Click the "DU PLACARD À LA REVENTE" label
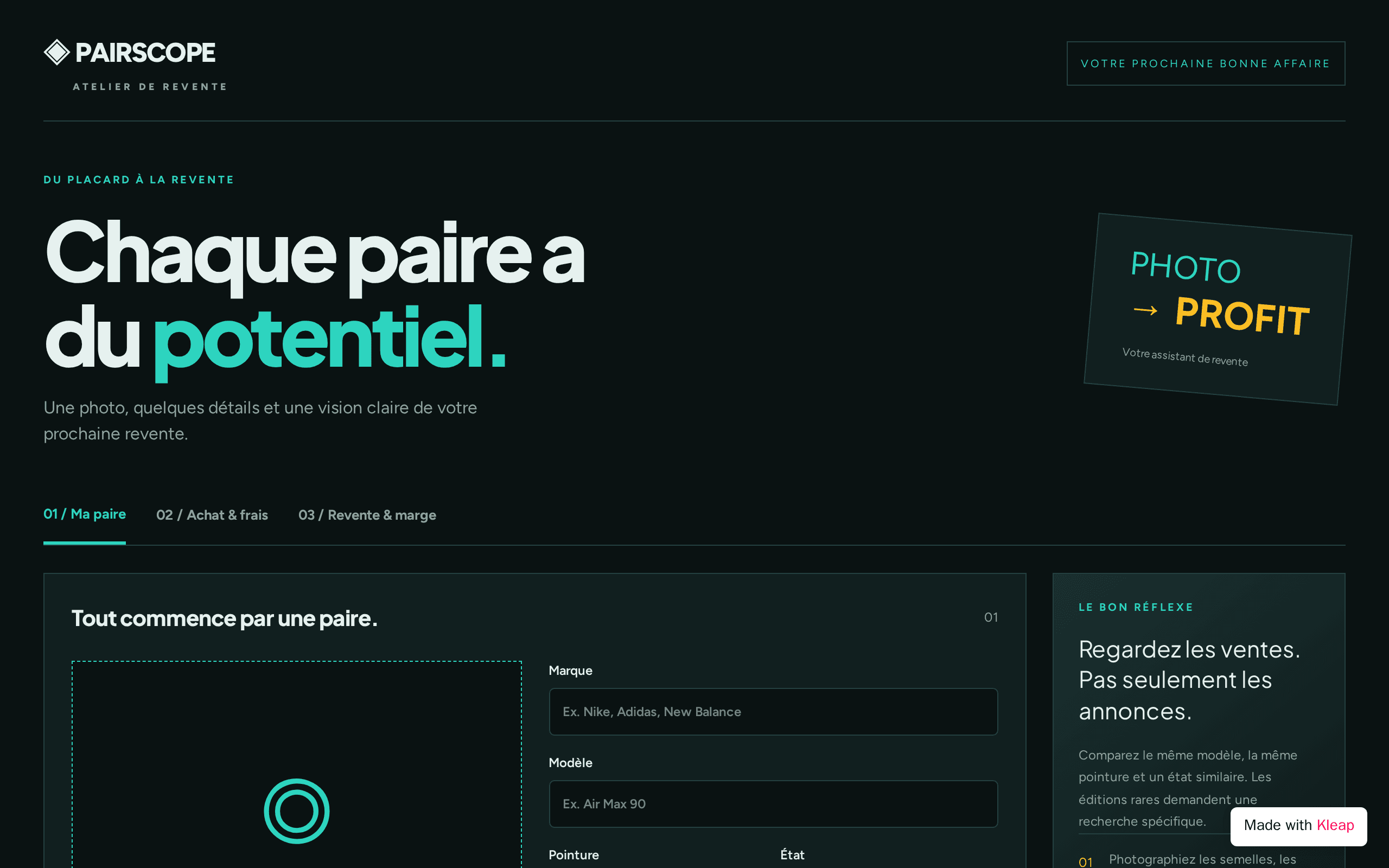Viewport: 1389px width, 868px height. 139,180
